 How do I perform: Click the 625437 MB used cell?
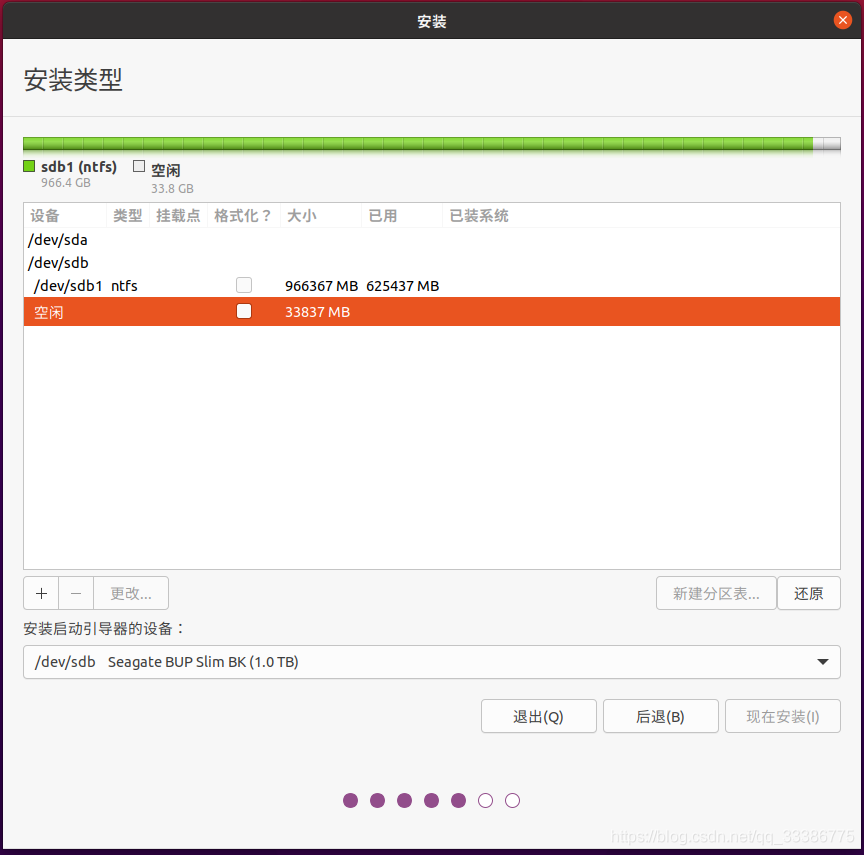click(x=402, y=286)
